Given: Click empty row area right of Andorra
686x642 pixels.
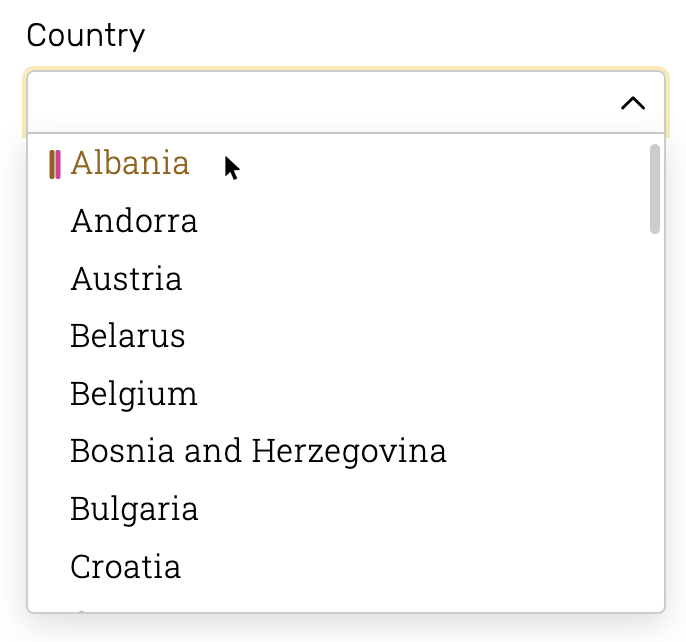Looking at the screenshot, I should click(420, 221).
